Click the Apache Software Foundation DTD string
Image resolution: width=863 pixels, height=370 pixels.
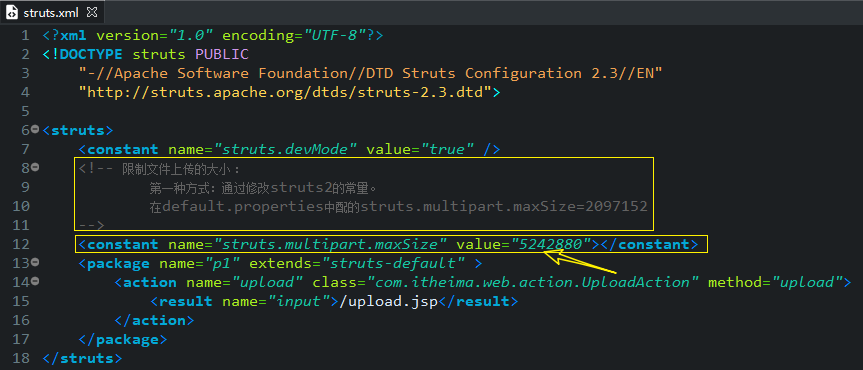[370, 73]
